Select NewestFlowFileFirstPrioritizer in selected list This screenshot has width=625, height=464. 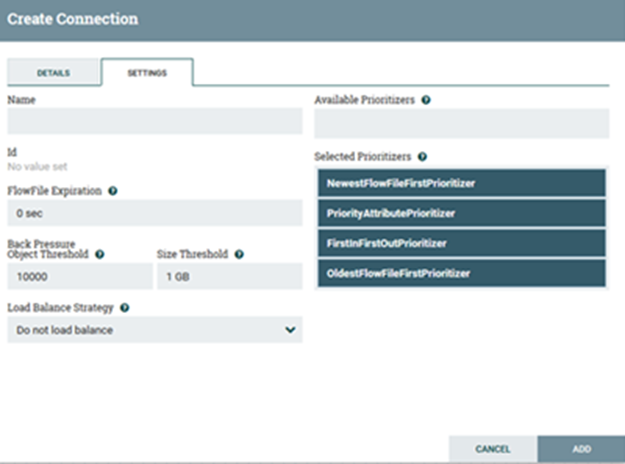(x=461, y=184)
